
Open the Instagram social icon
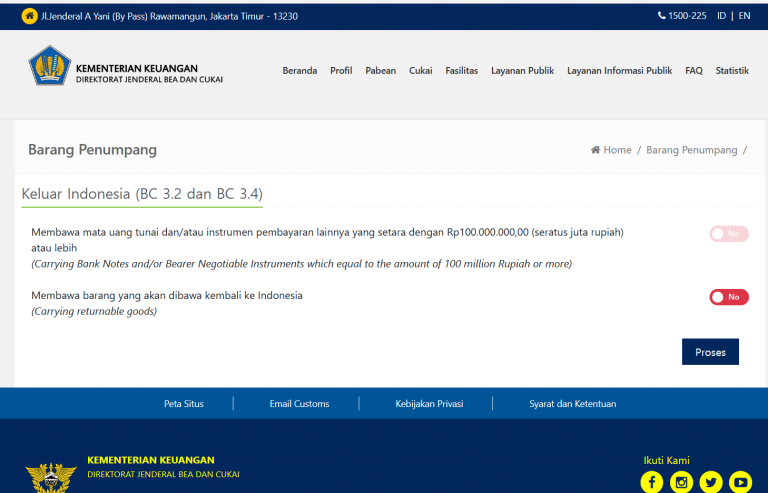tap(681, 482)
